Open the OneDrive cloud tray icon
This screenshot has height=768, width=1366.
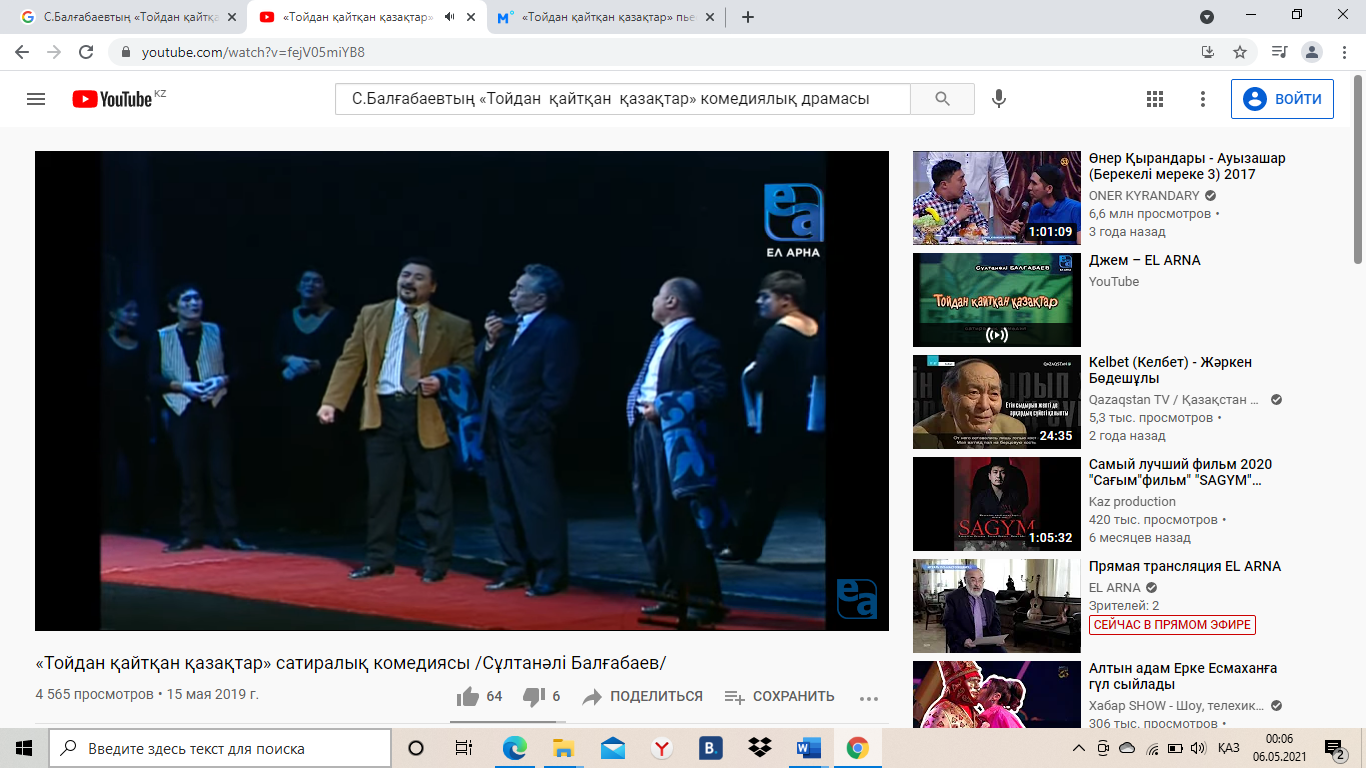[1127, 748]
